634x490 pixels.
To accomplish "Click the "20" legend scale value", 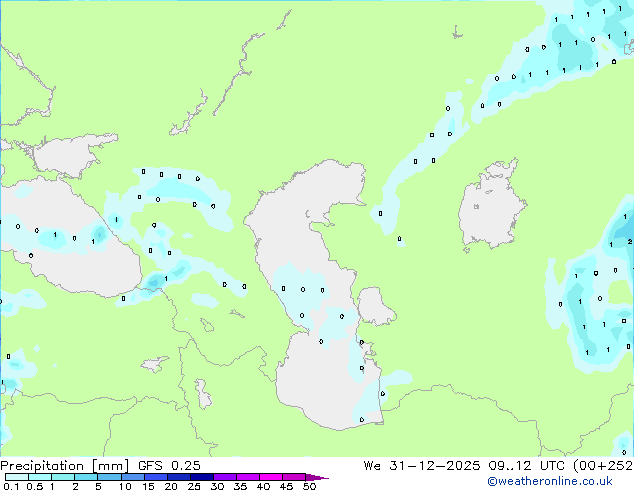I will click(171, 486).
